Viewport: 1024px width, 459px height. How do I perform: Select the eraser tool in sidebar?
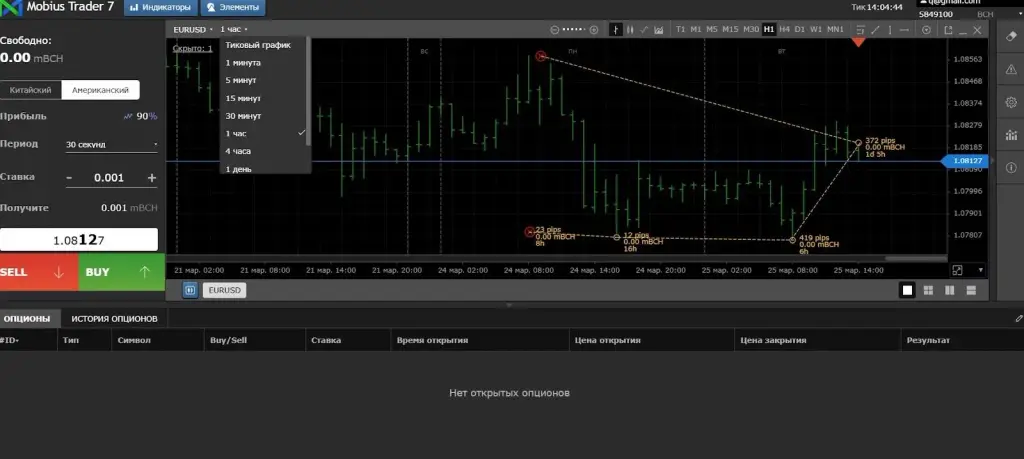coord(1011,36)
